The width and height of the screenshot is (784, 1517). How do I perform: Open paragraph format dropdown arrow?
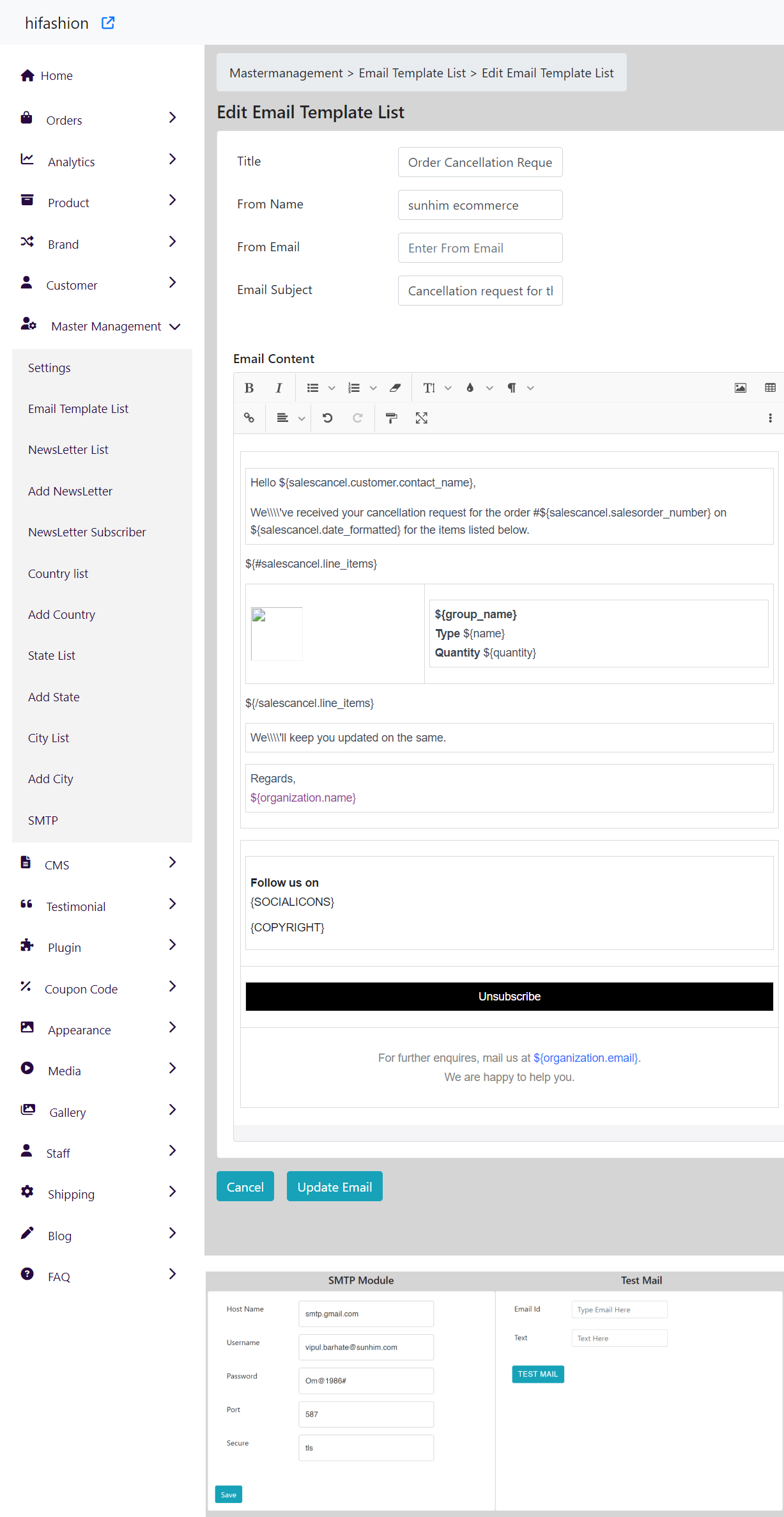[x=530, y=388]
